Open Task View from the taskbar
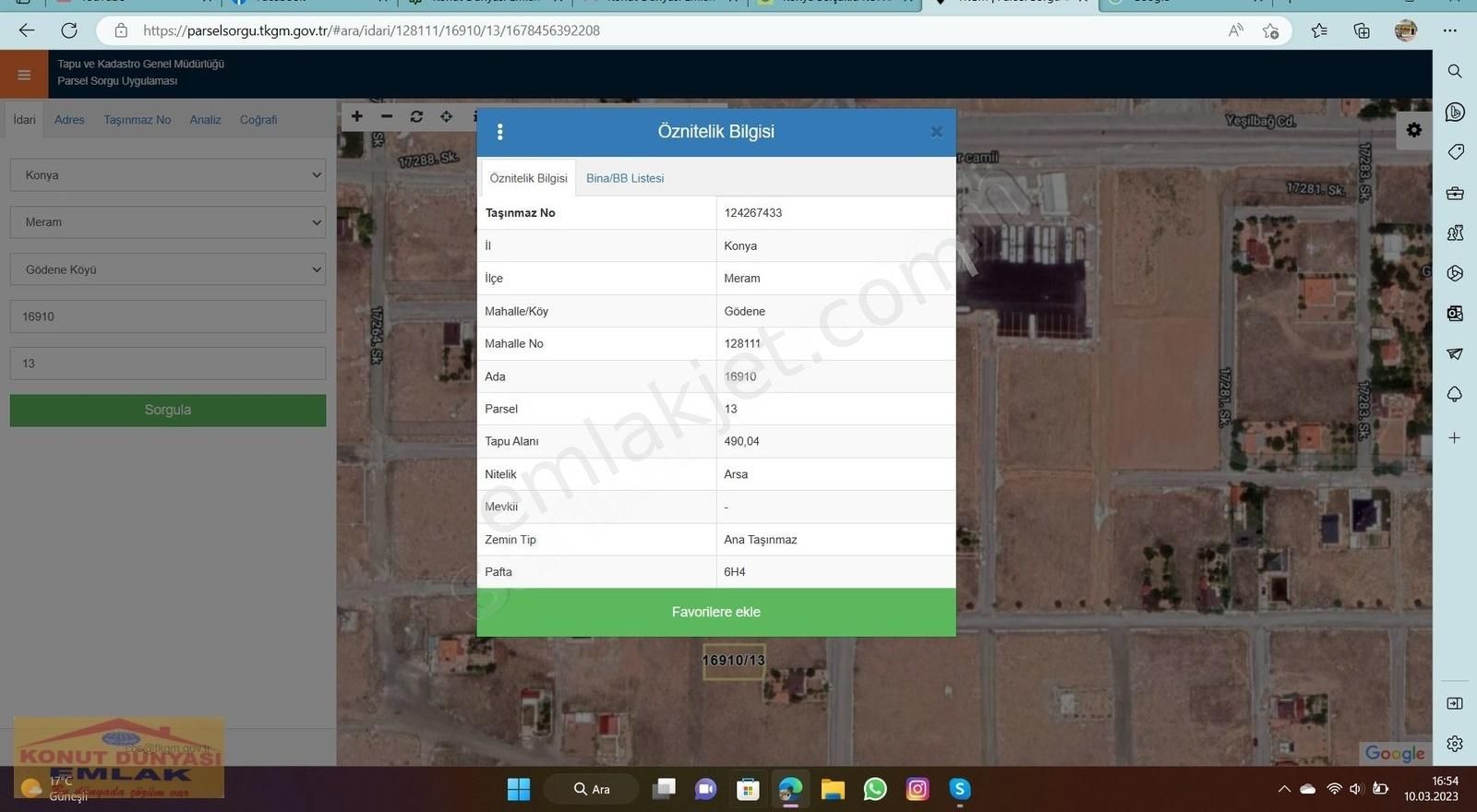Screen dimensions: 1477x812 (664, 789)
